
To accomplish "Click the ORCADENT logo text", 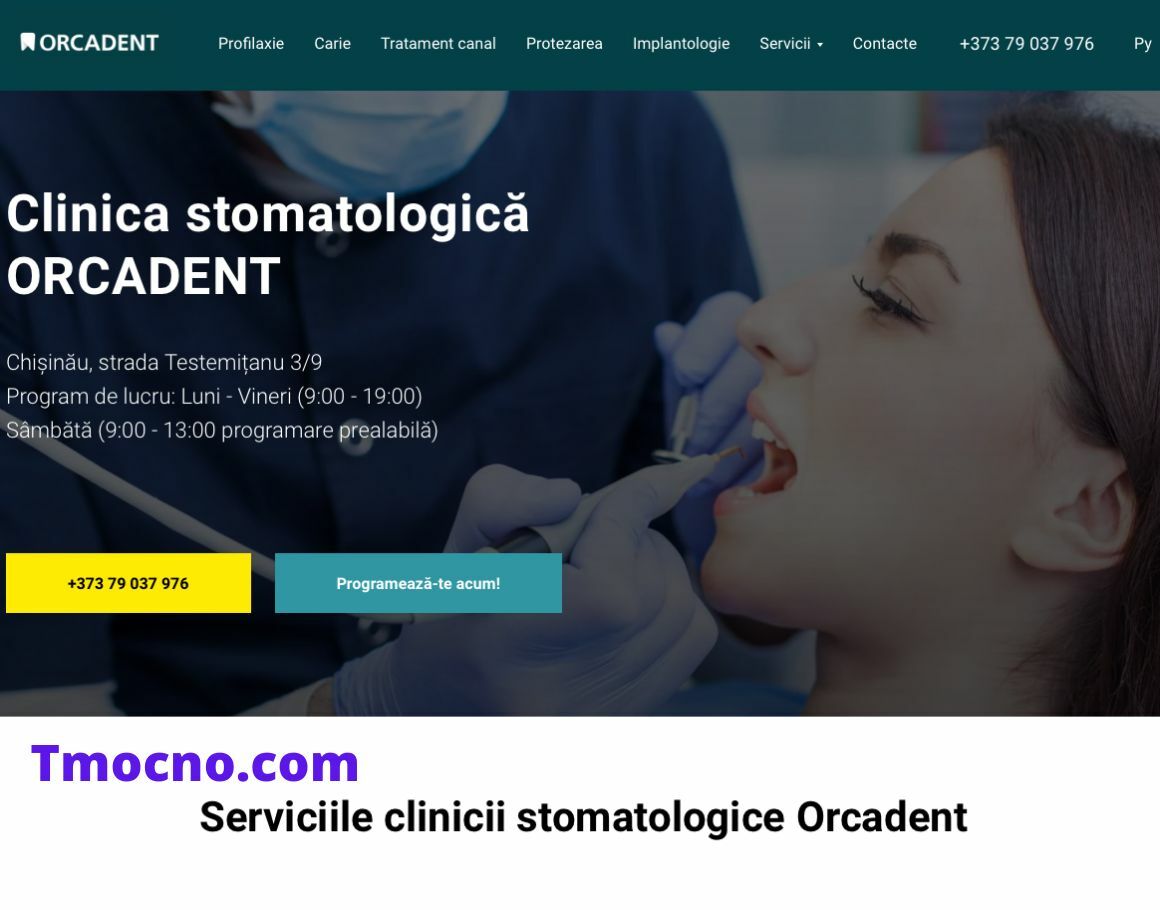I will pyautogui.click(x=98, y=43).
